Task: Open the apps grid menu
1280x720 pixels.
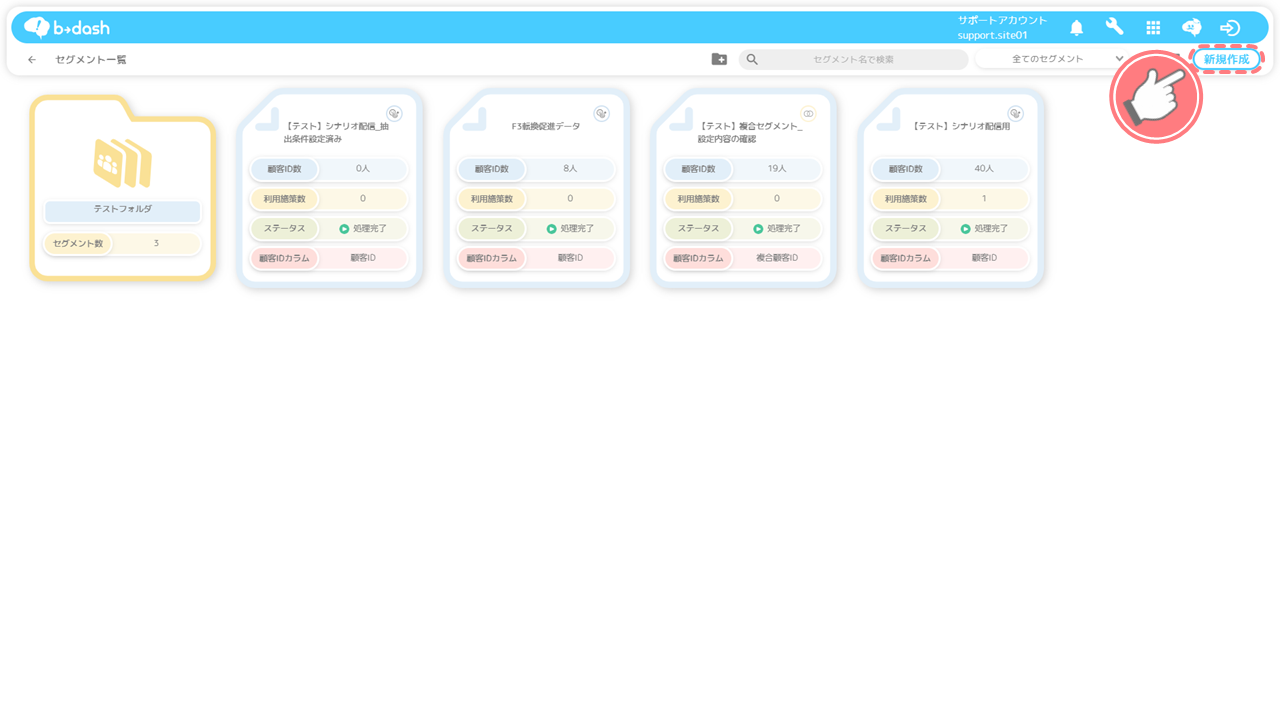Action: coord(1153,28)
